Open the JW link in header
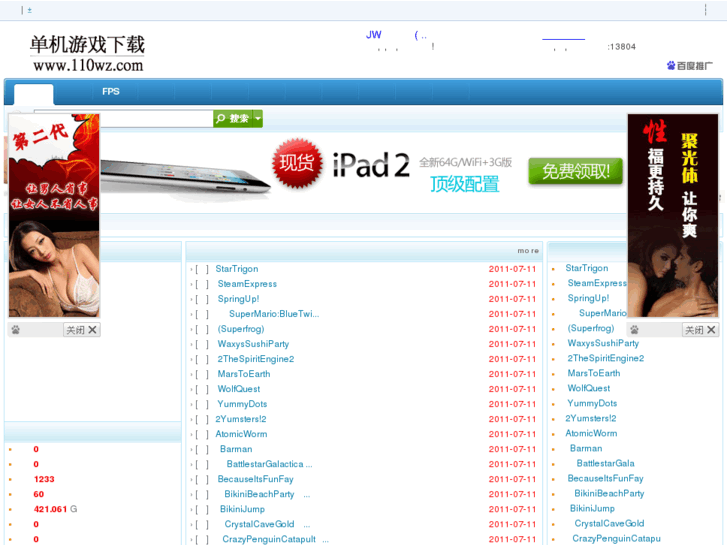This screenshot has height=545, width=727. coord(374,35)
